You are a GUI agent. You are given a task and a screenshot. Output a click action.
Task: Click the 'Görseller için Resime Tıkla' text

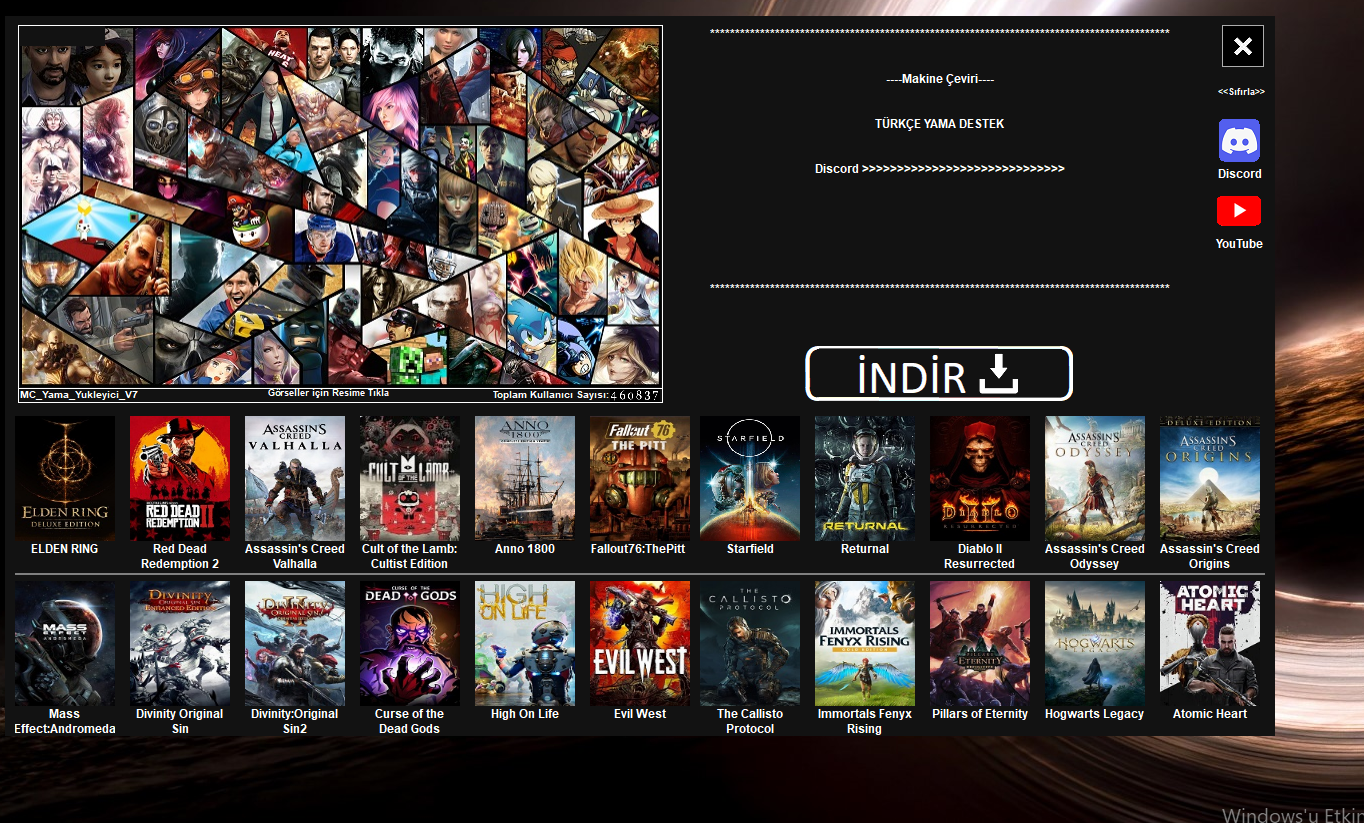(328, 393)
